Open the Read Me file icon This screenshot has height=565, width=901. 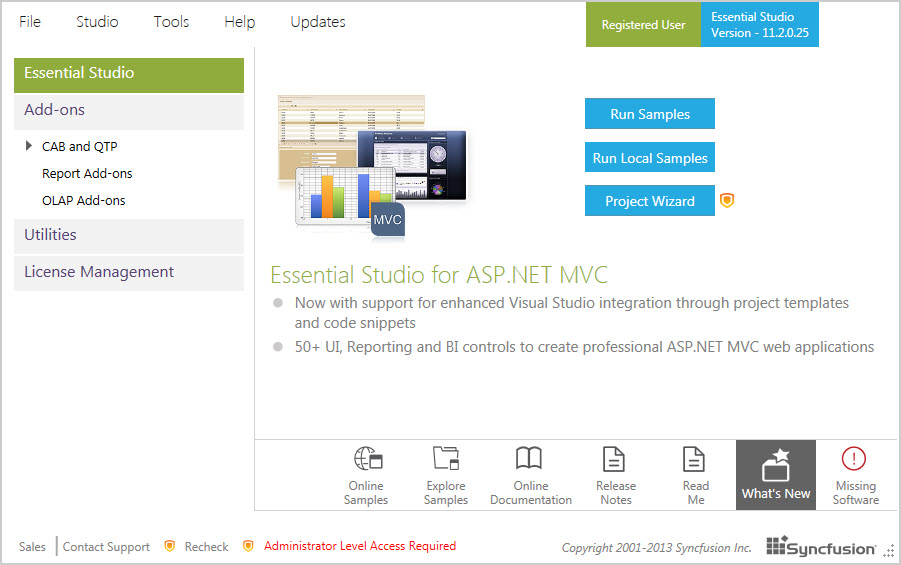695,459
